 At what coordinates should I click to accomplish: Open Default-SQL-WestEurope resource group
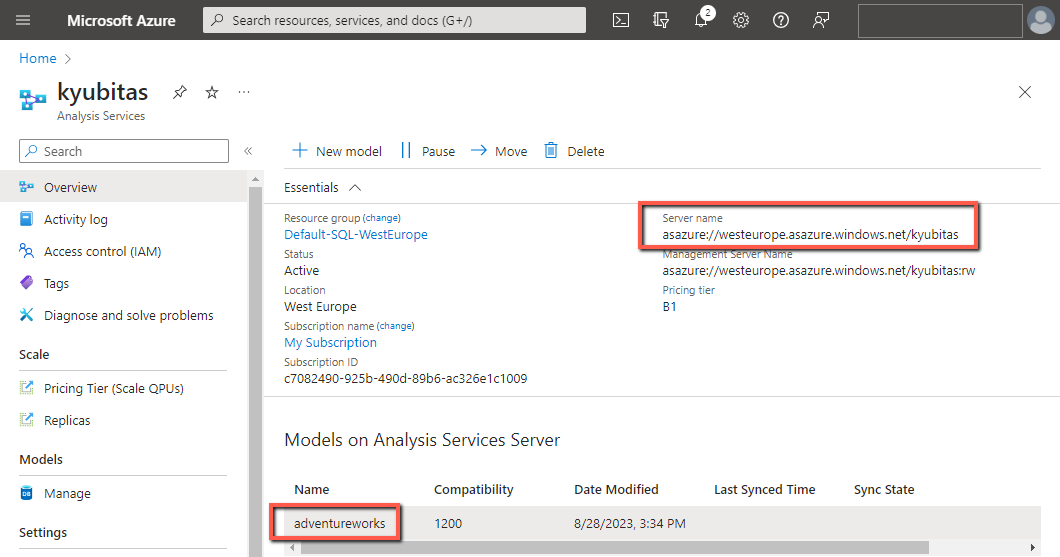pos(356,235)
